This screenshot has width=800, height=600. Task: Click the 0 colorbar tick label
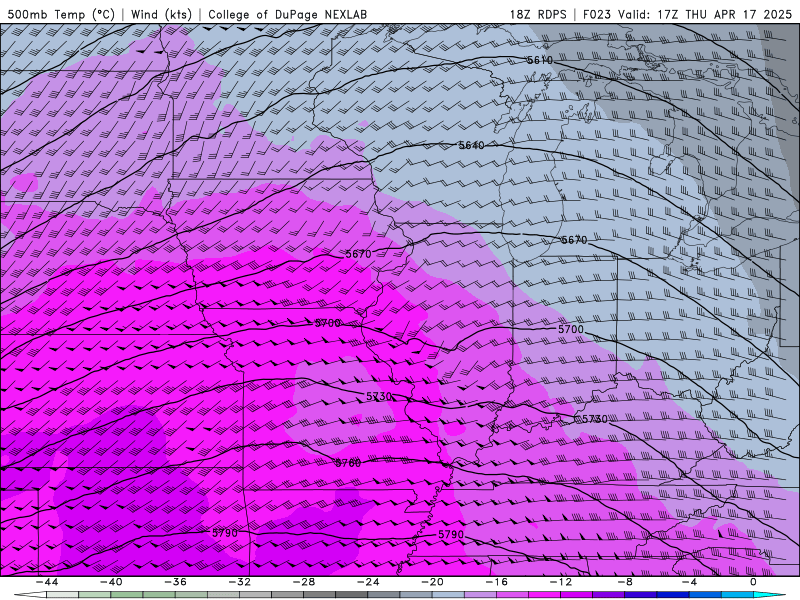click(754, 582)
